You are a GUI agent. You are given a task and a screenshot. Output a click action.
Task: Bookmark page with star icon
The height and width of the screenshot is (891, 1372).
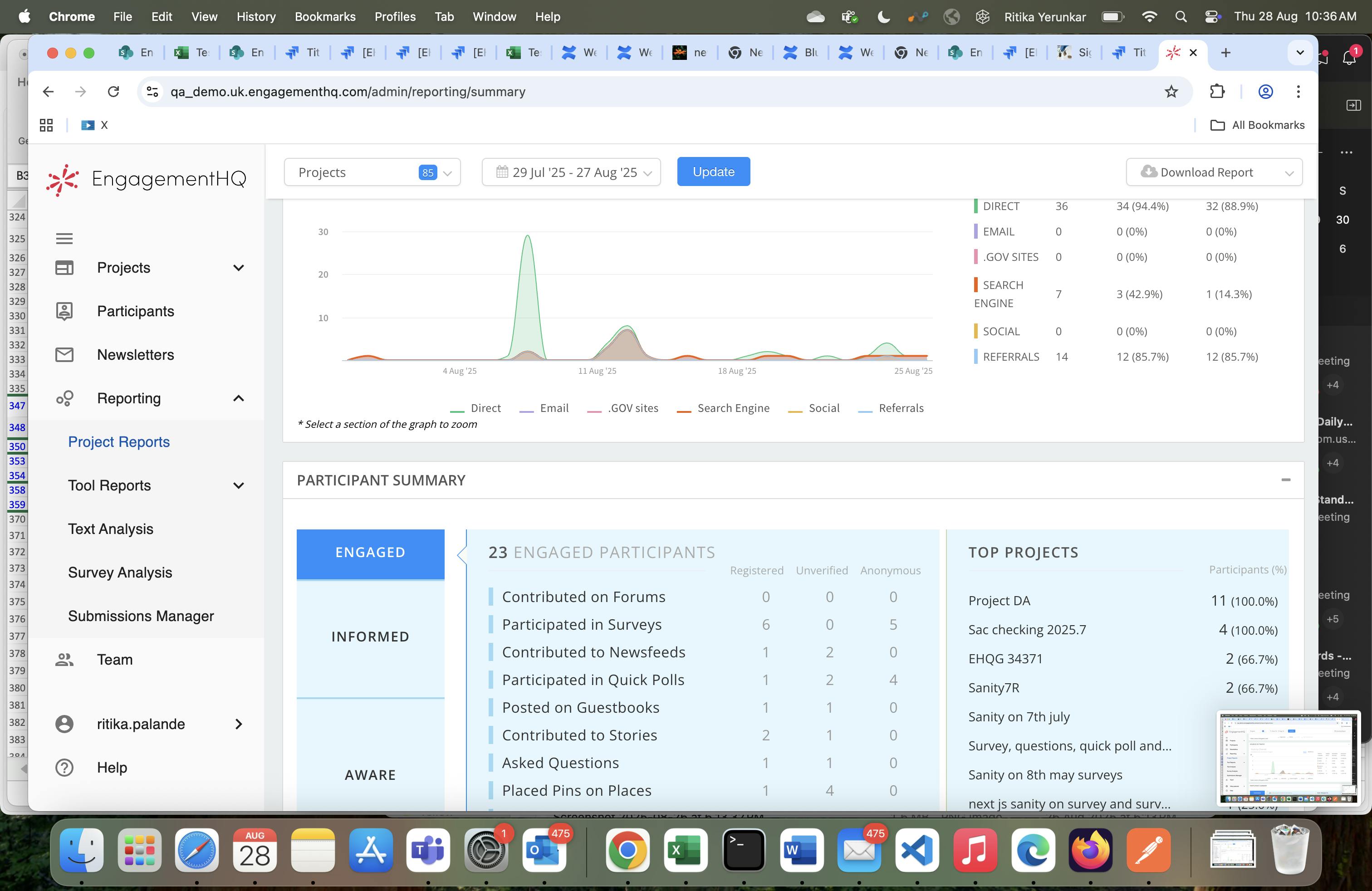click(1171, 92)
